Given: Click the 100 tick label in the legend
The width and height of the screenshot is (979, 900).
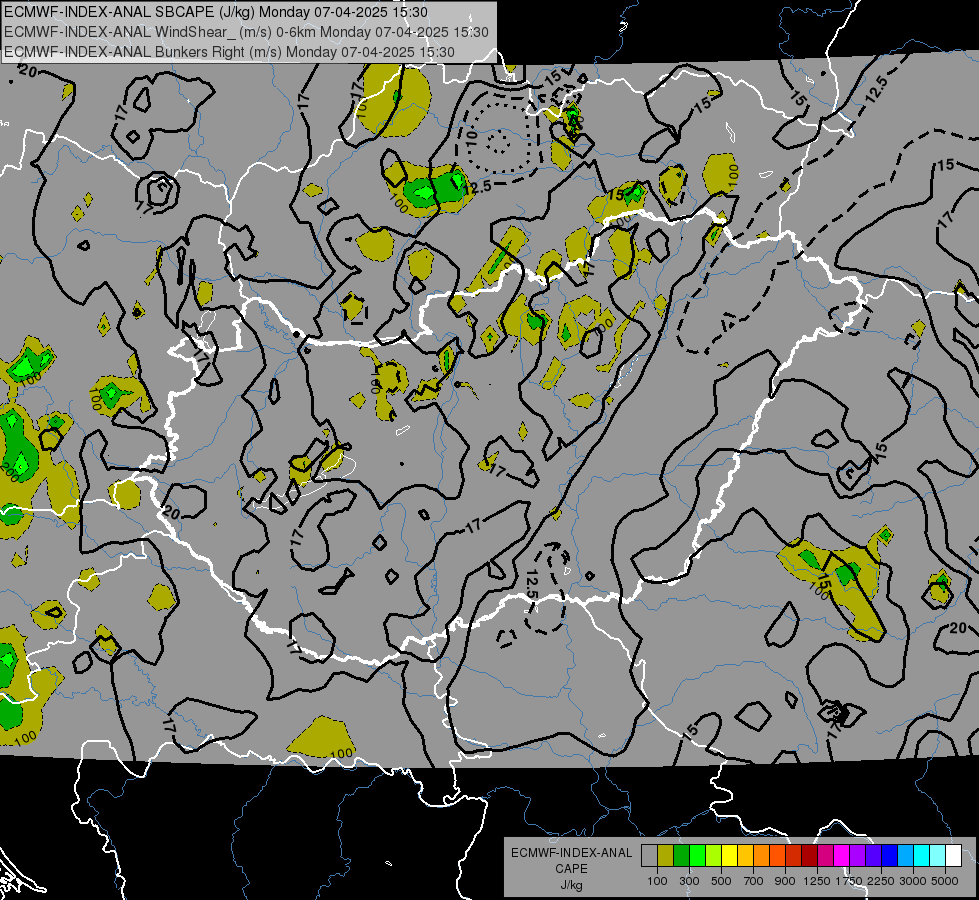Looking at the screenshot, I should click(x=657, y=881).
